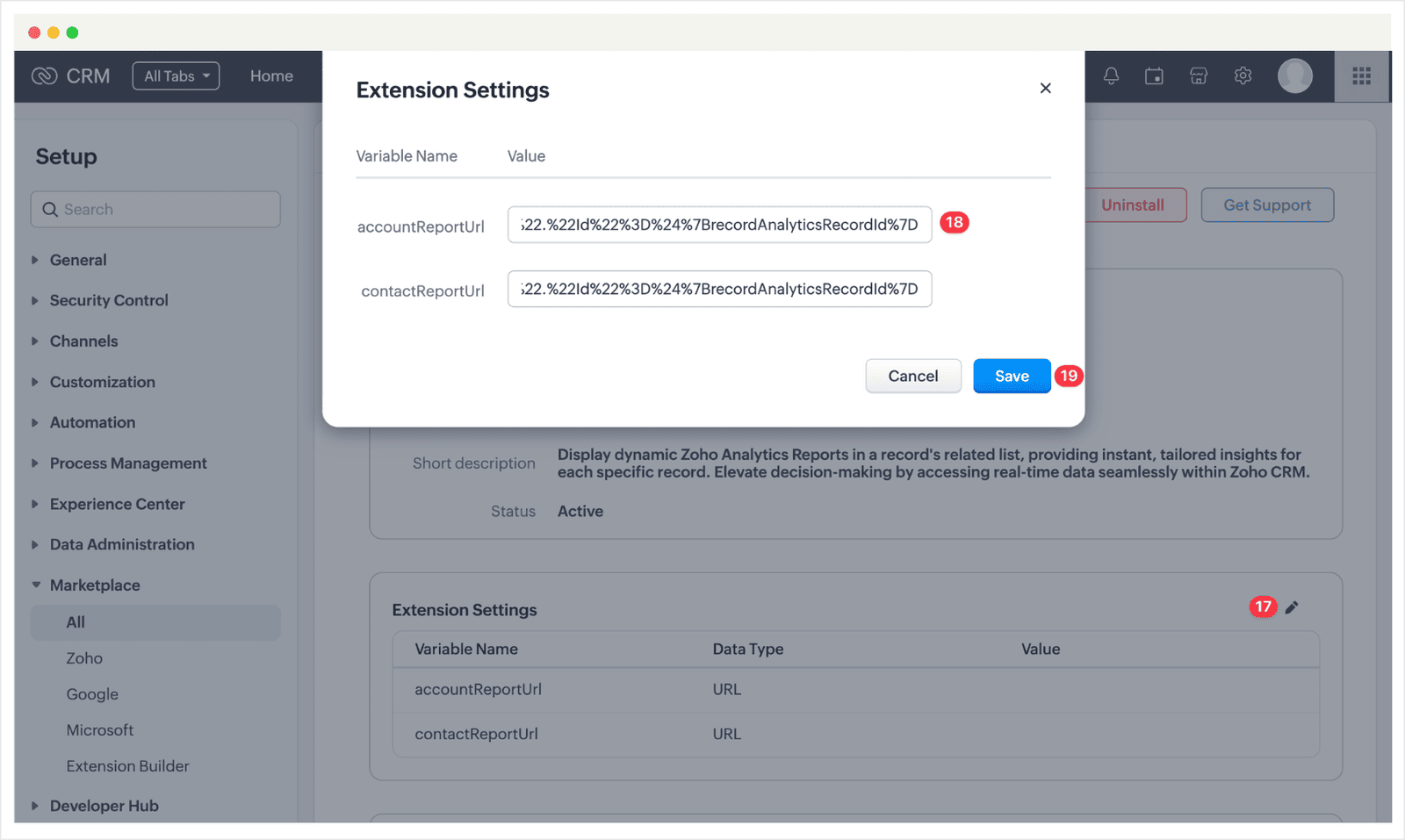Click the contactReportUrl value field
Screen dimensions: 1405x840
[719, 289]
